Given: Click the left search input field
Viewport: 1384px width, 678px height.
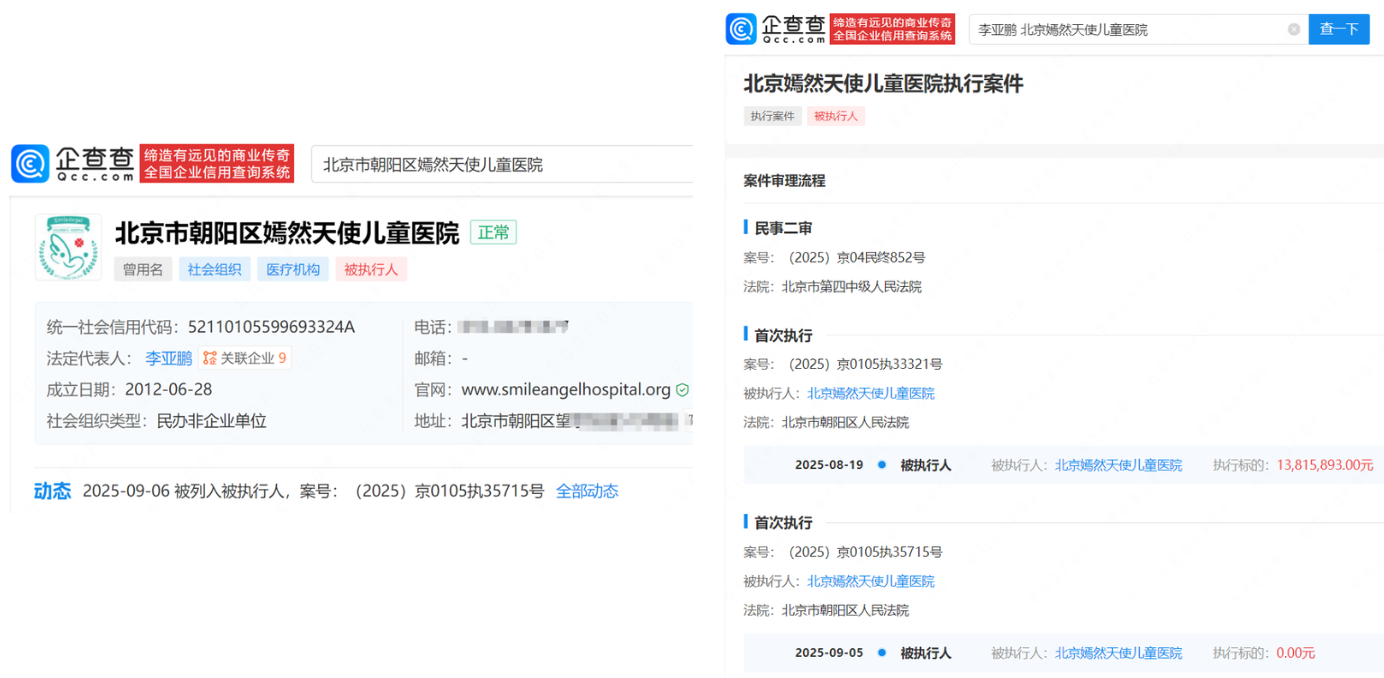Looking at the screenshot, I should (500, 164).
